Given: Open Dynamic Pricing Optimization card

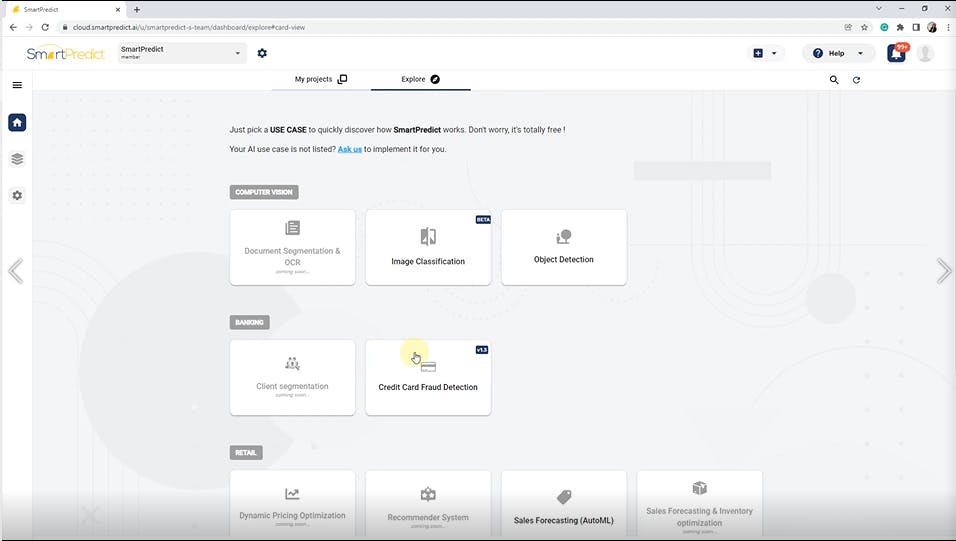Looking at the screenshot, I should tap(293, 504).
